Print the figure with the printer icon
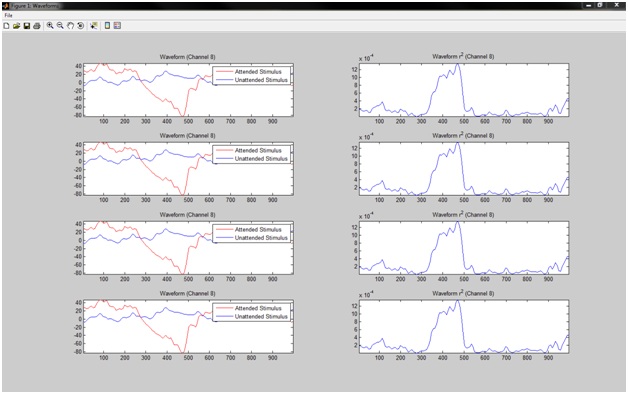The height and width of the screenshot is (394, 628). 37,26
